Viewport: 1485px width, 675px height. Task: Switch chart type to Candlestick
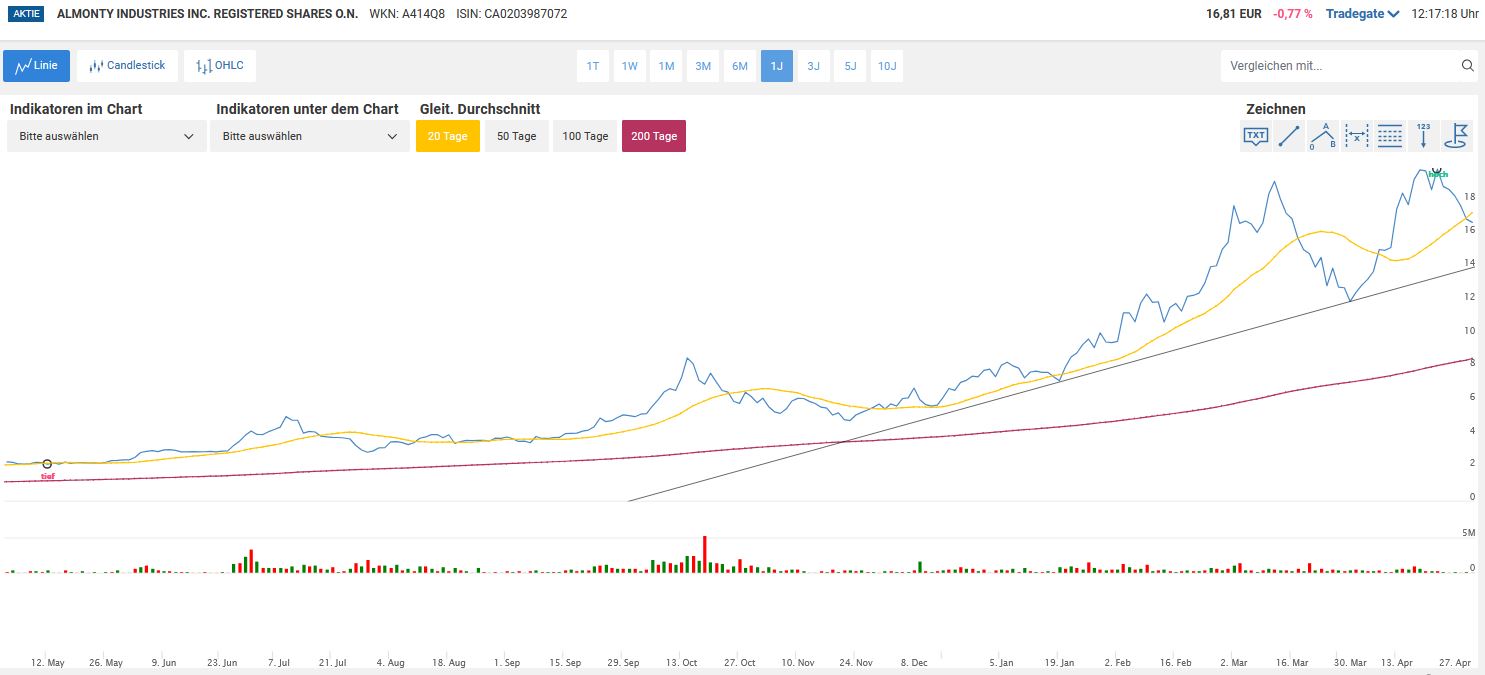pos(128,66)
